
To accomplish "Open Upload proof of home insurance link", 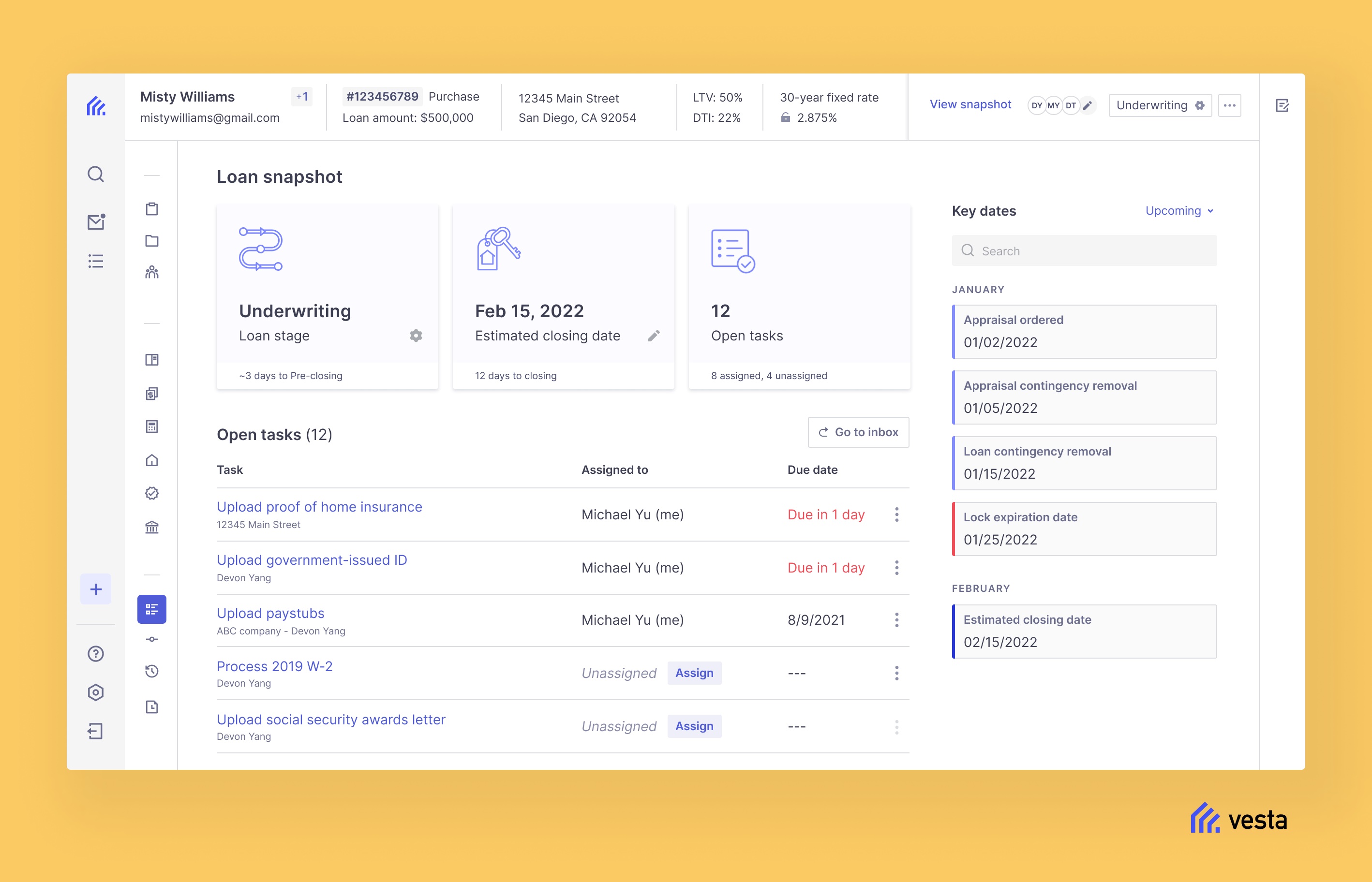I will click(x=319, y=507).
